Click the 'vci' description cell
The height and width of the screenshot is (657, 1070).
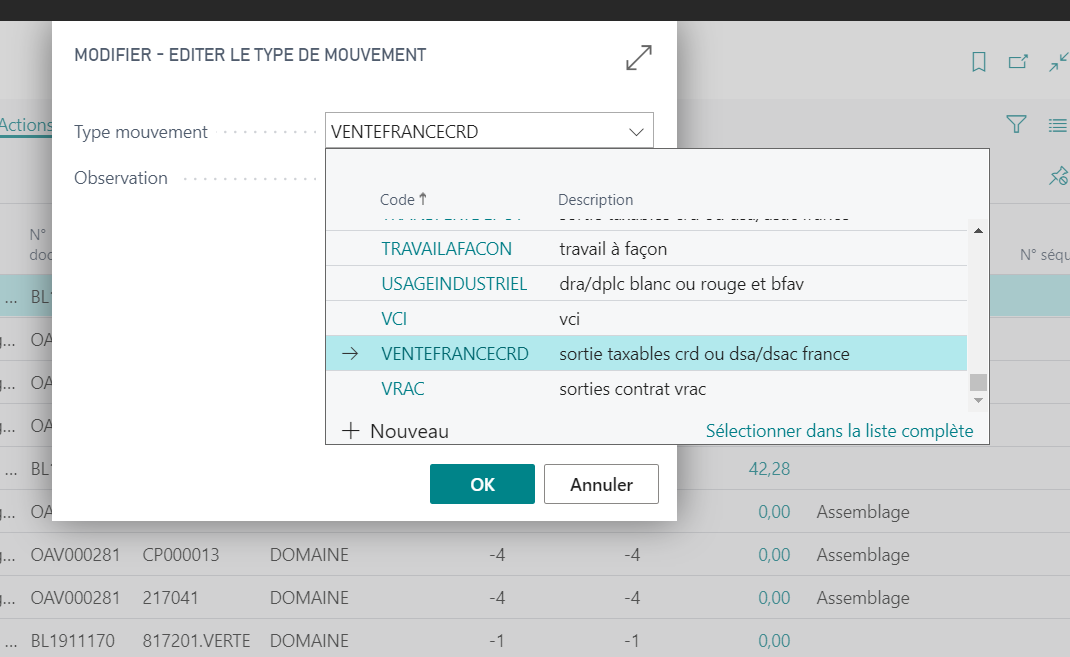tap(569, 319)
